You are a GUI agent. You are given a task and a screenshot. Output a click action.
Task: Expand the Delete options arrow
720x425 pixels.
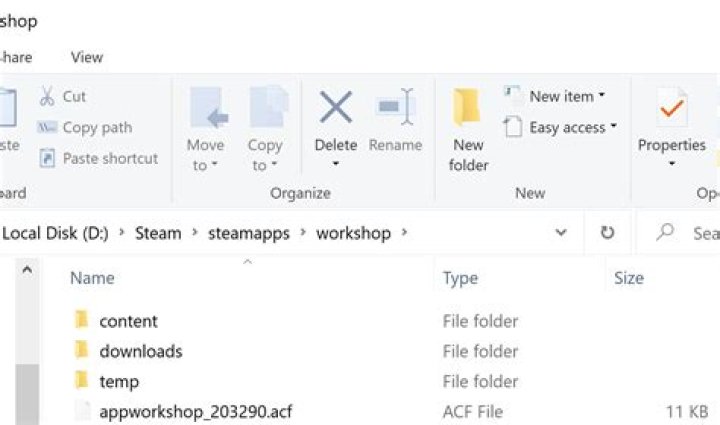tap(336, 163)
